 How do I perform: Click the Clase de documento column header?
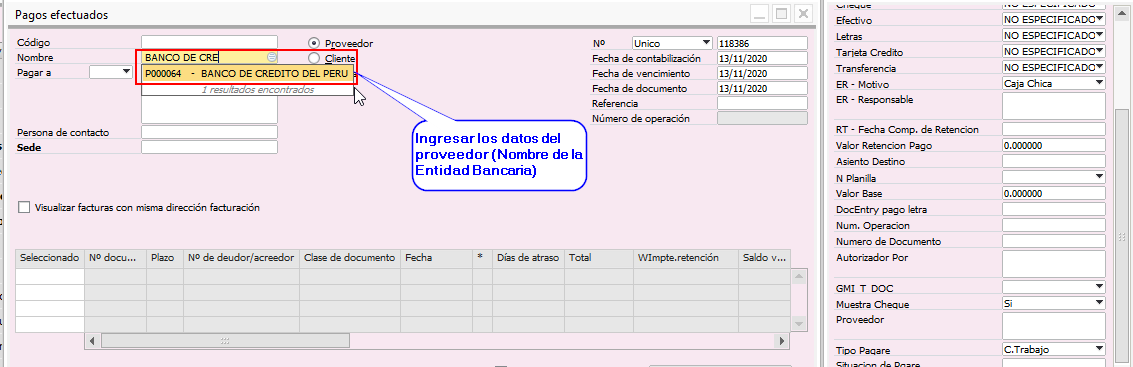tap(350, 258)
